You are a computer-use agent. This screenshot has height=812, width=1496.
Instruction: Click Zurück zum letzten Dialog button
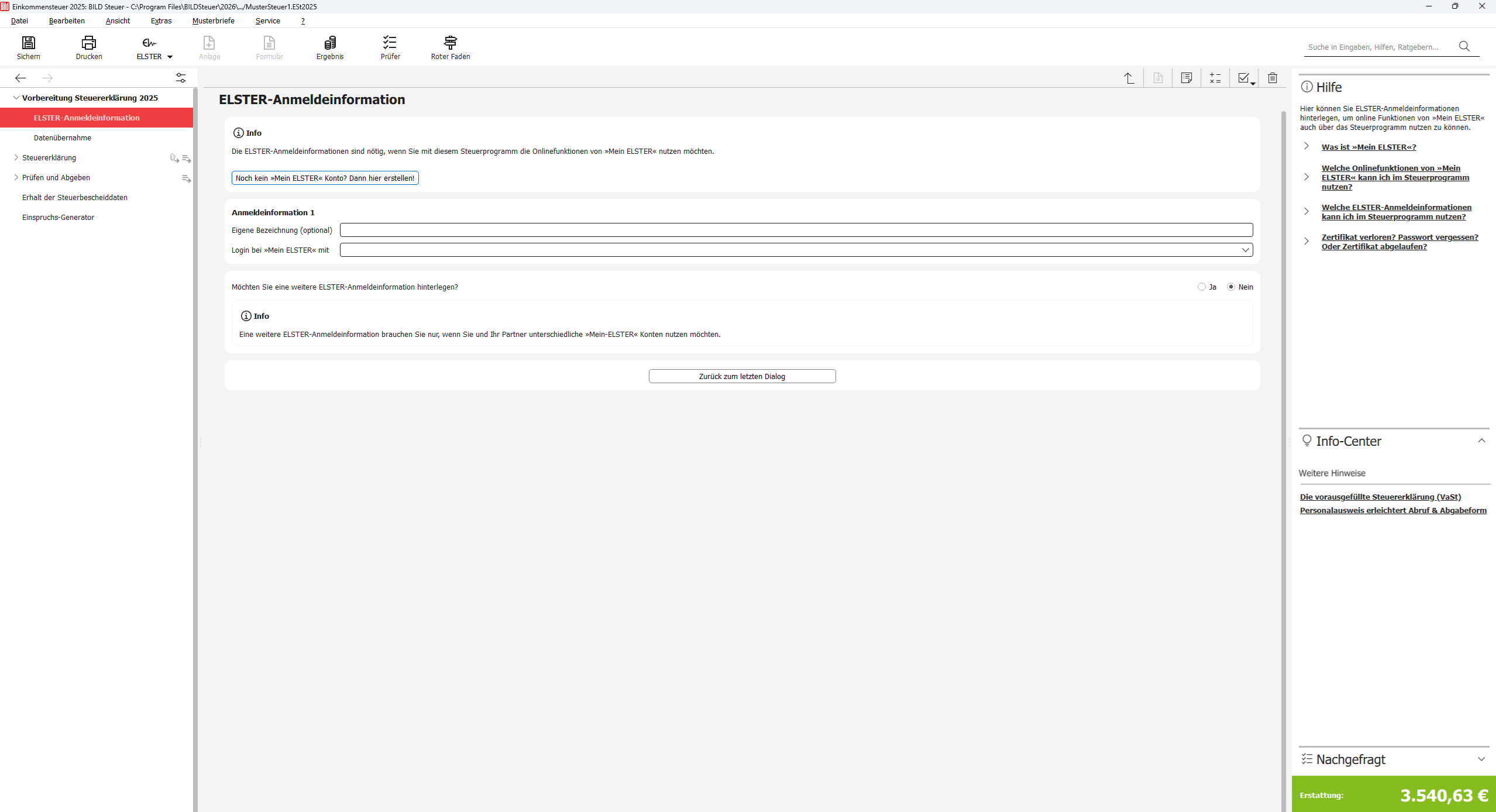click(742, 376)
